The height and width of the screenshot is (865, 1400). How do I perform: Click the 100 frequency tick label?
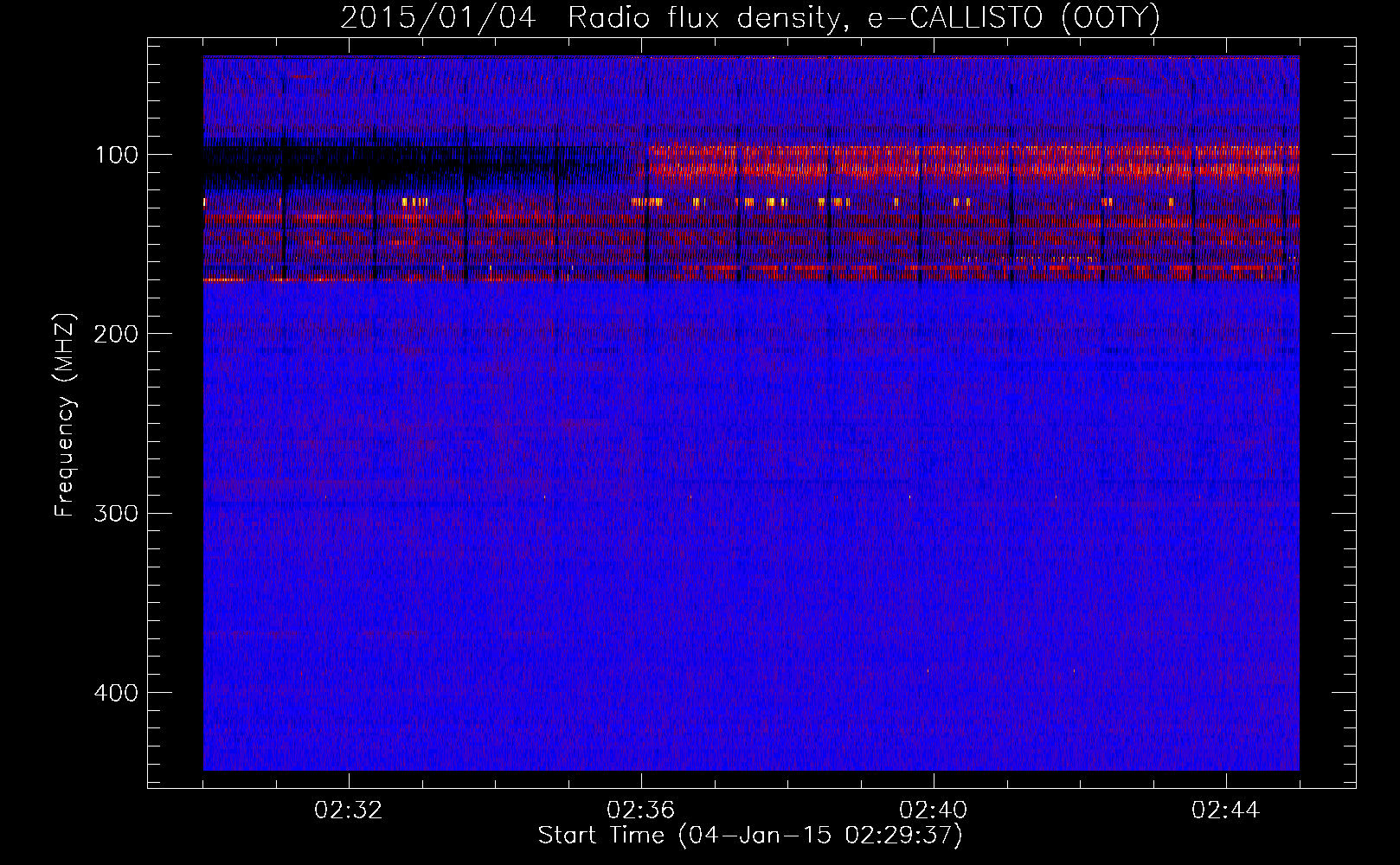click(x=117, y=155)
